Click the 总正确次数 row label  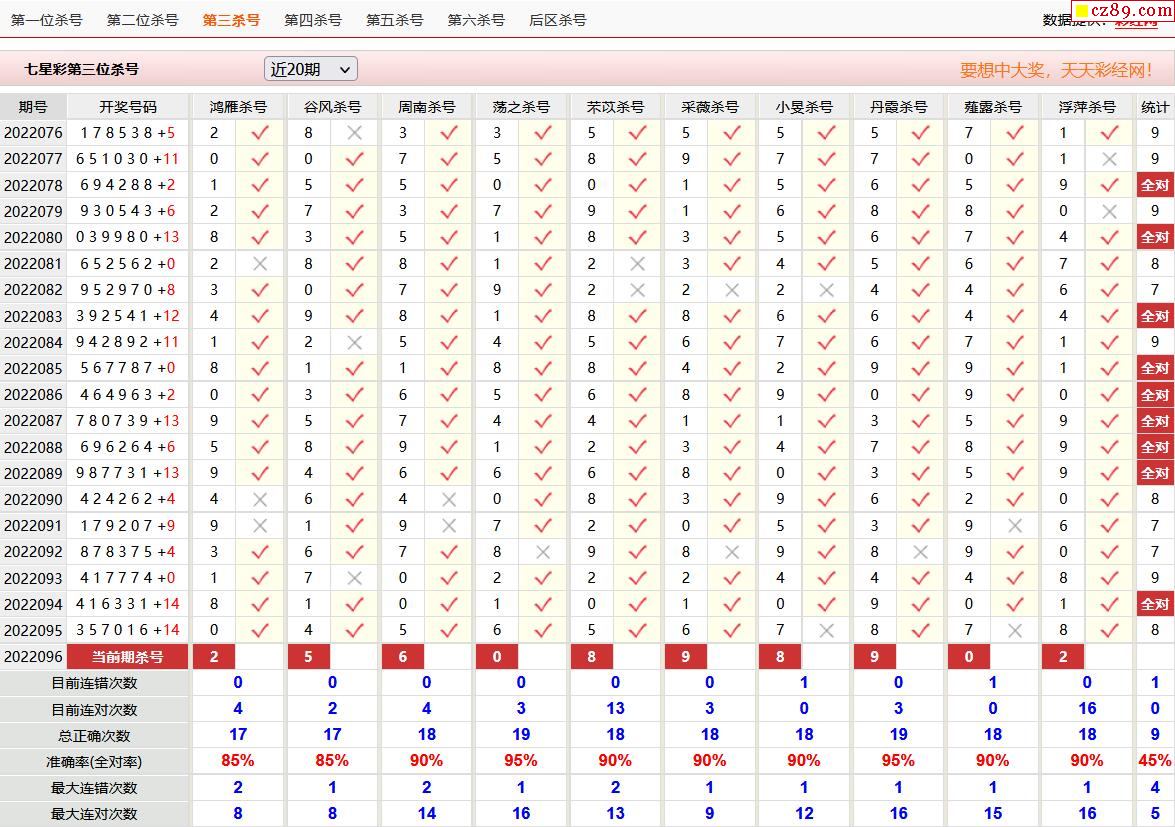click(x=94, y=736)
